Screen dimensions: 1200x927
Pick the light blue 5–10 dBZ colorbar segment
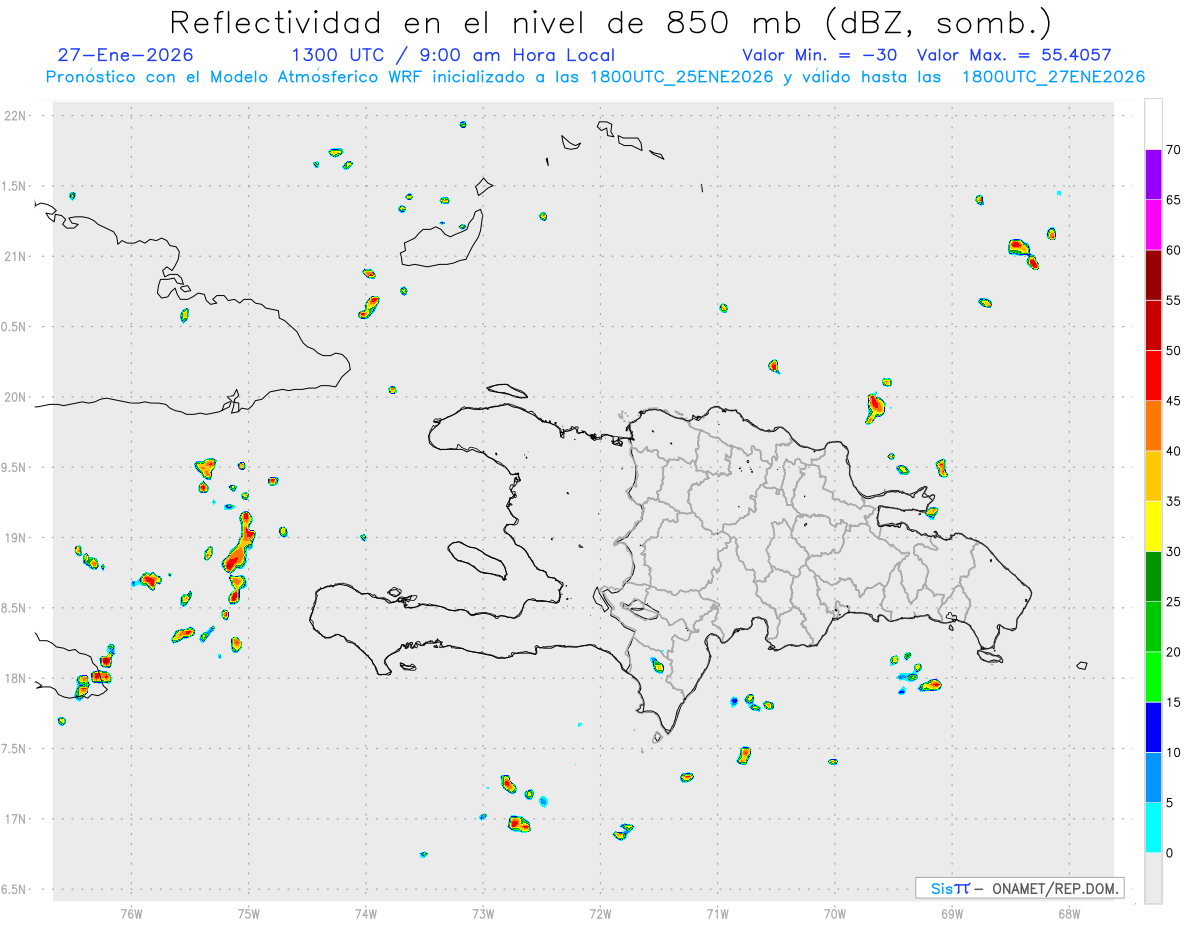(1153, 777)
